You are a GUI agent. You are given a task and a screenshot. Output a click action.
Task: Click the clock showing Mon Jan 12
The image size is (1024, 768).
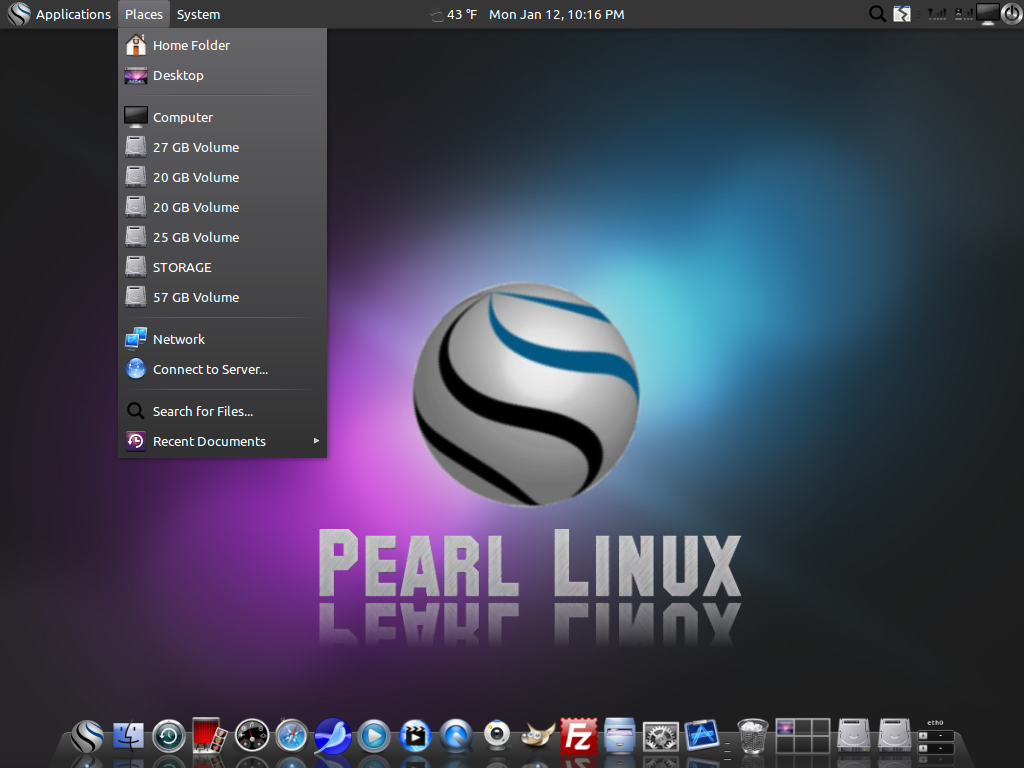pyautogui.click(x=556, y=14)
